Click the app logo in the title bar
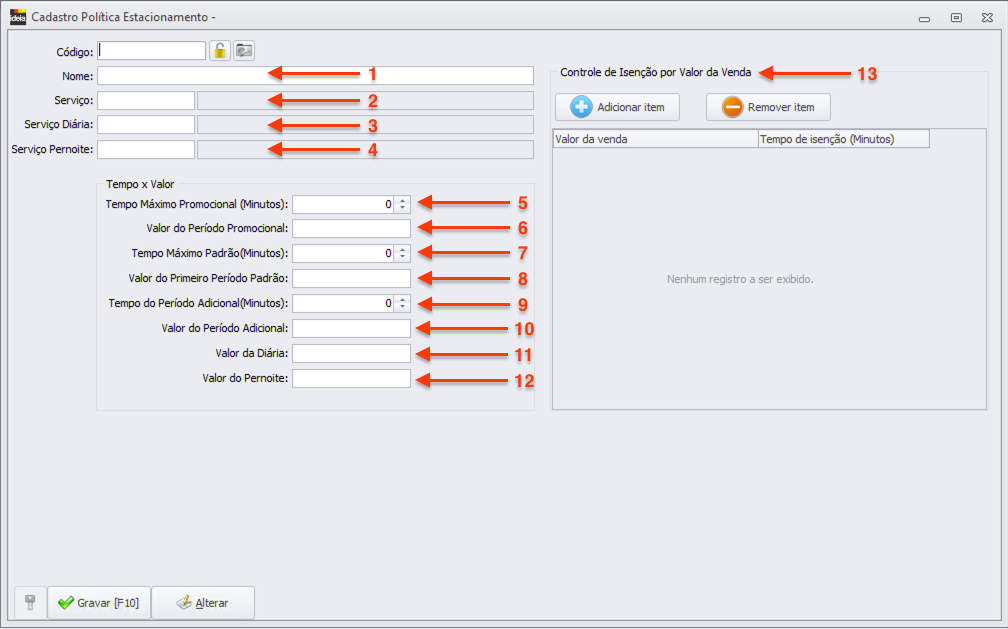 (17, 17)
